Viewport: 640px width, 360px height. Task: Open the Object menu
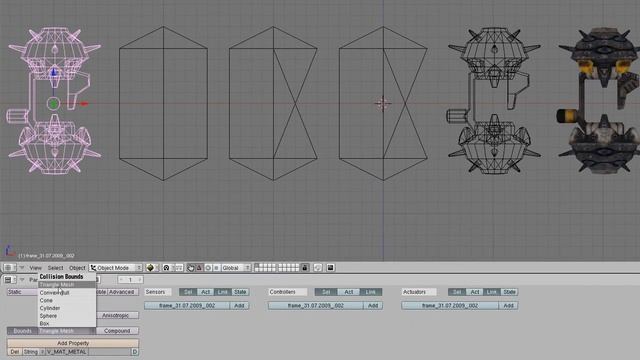click(77, 268)
